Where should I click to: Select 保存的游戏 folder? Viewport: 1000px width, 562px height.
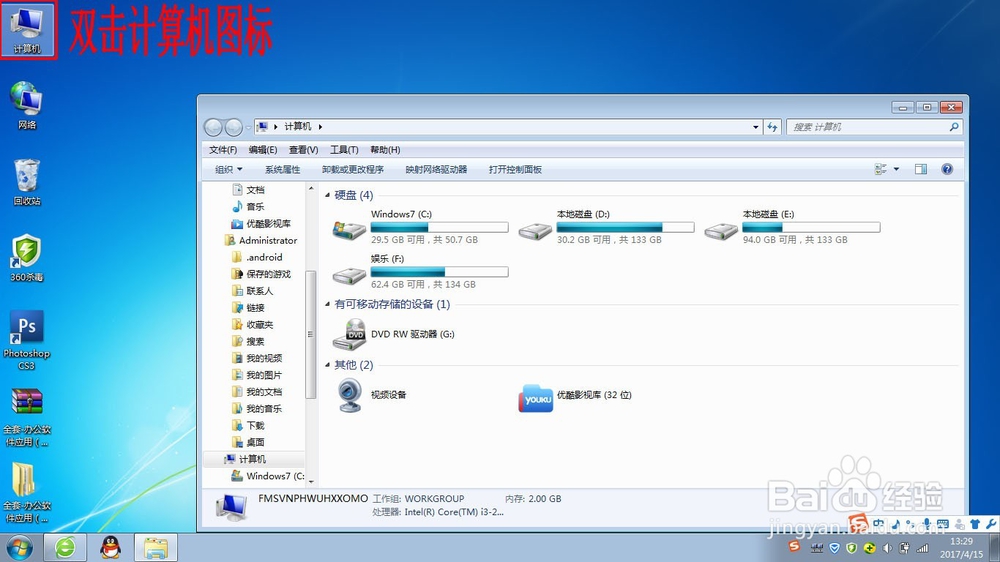[261, 274]
